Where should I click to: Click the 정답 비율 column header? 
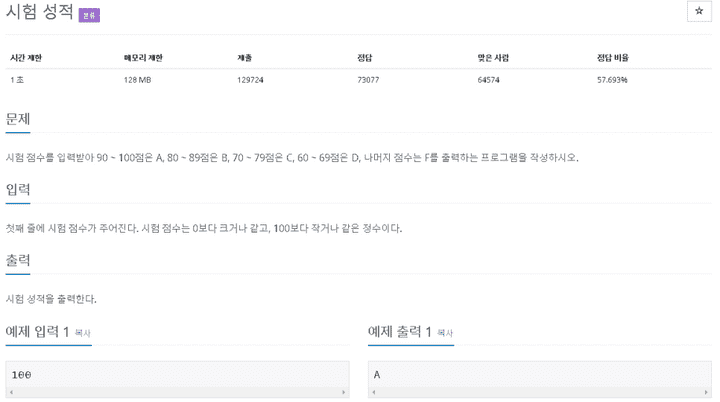point(613,58)
